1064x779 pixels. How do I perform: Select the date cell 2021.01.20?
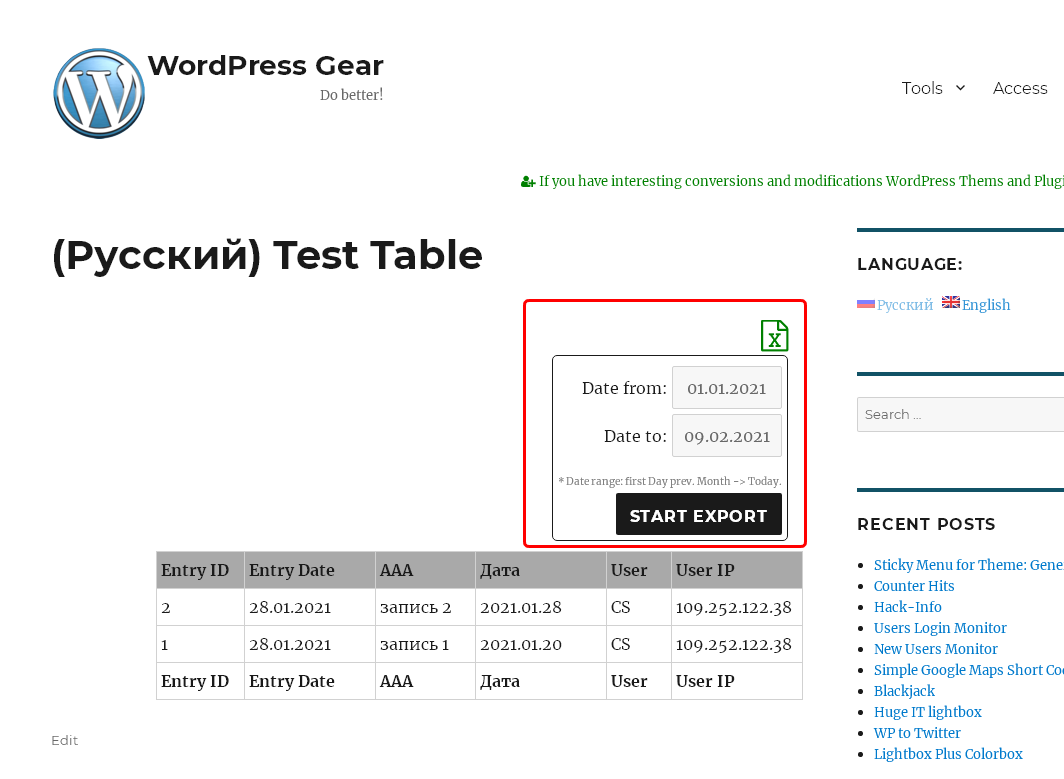(541, 644)
